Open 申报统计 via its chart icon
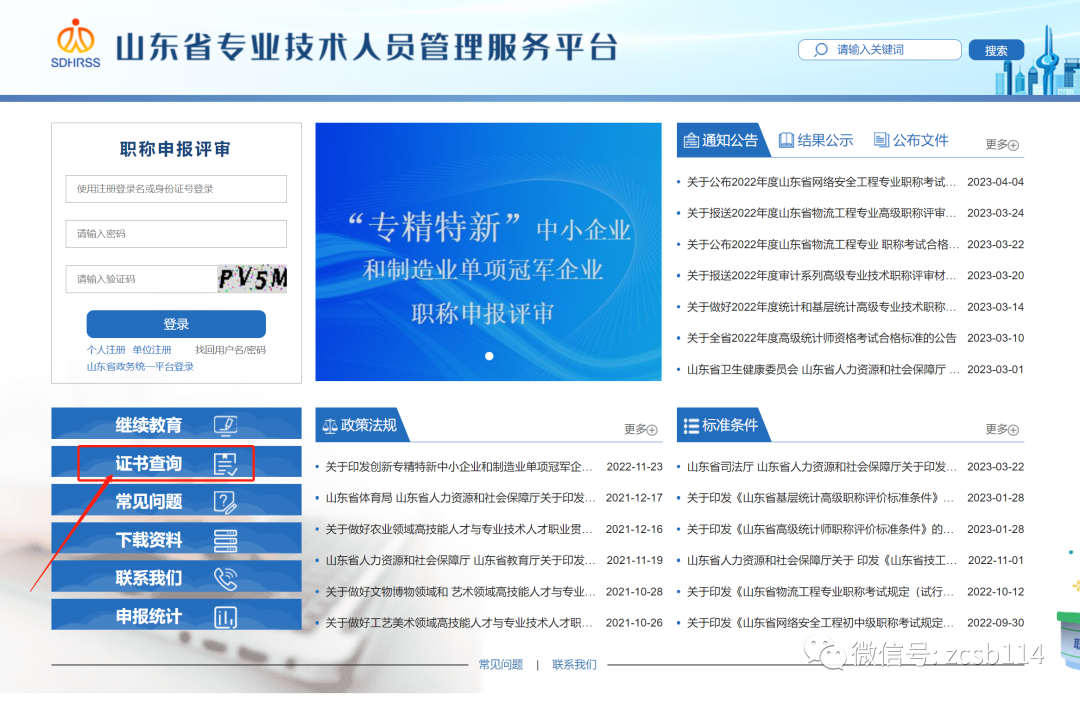1080x702 pixels. point(226,617)
